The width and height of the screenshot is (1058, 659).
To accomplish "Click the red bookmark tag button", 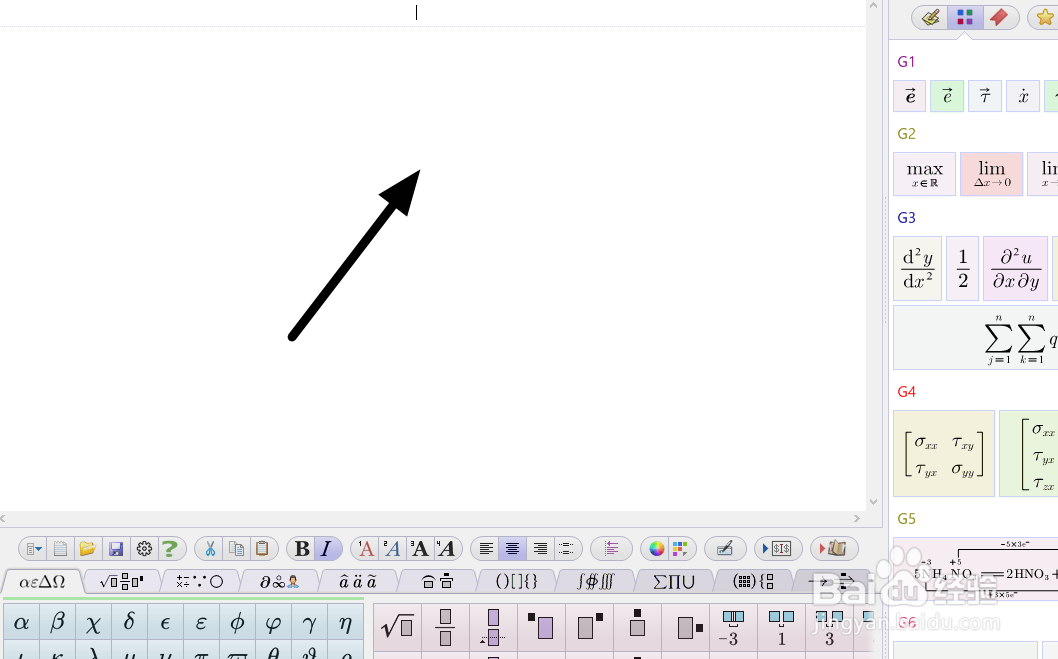I will pyautogui.click(x=999, y=18).
